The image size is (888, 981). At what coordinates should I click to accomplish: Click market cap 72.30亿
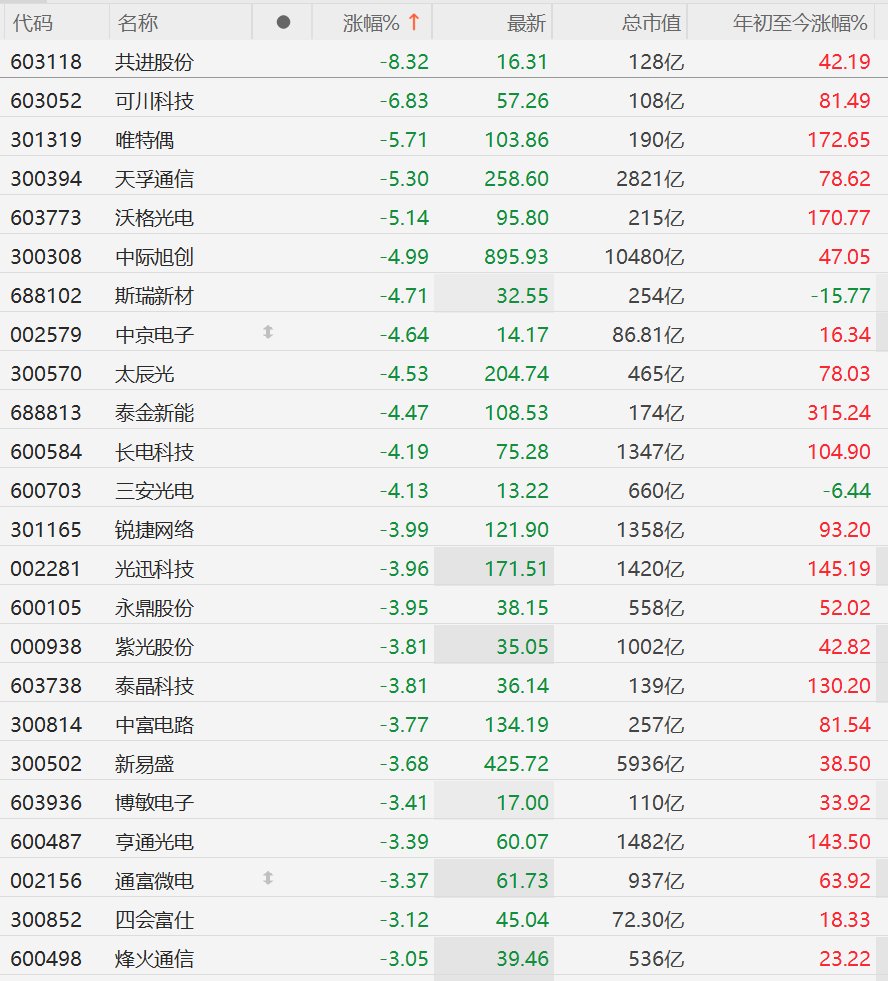(x=648, y=920)
